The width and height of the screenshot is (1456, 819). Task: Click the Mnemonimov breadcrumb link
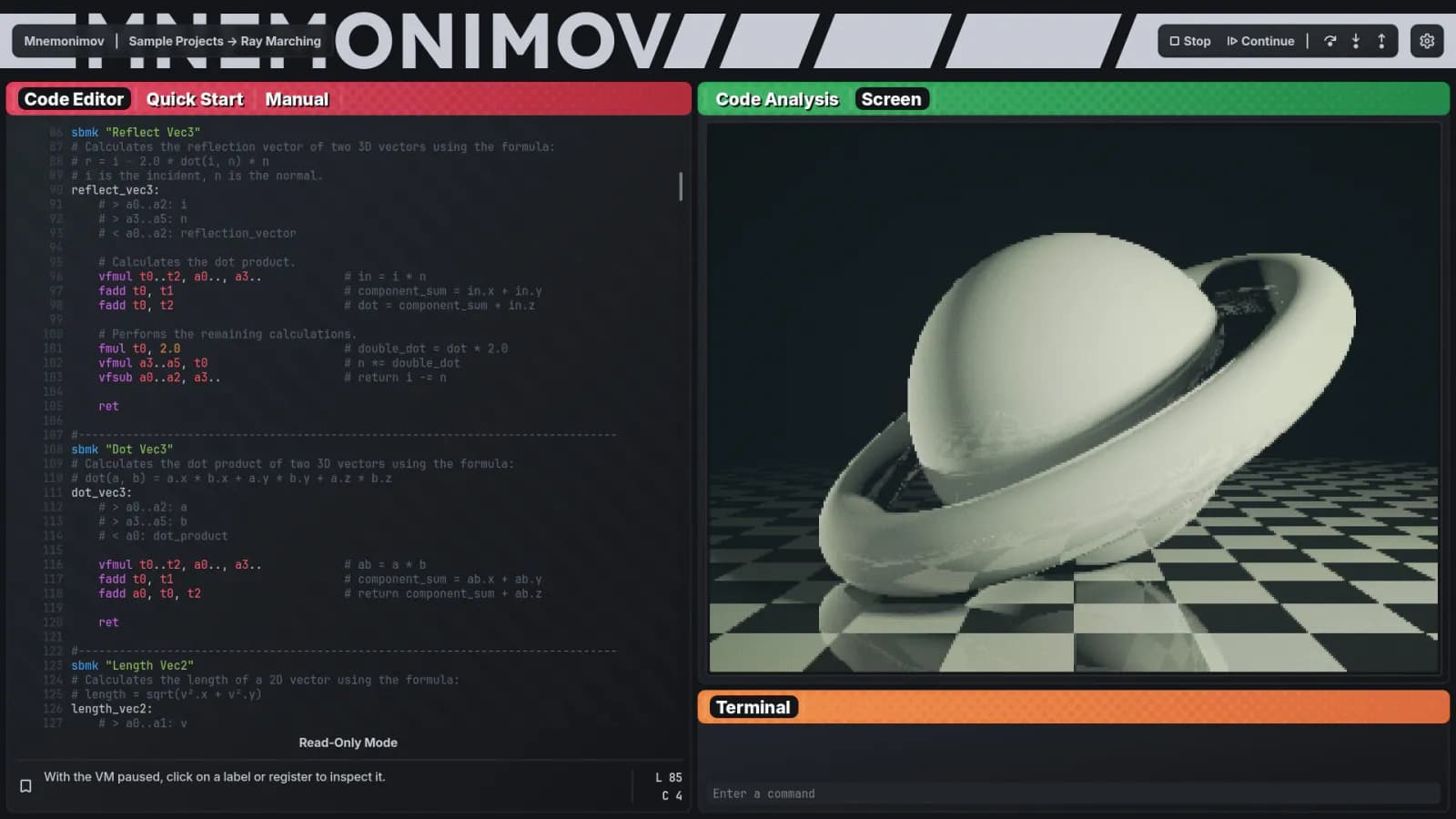(64, 41)
